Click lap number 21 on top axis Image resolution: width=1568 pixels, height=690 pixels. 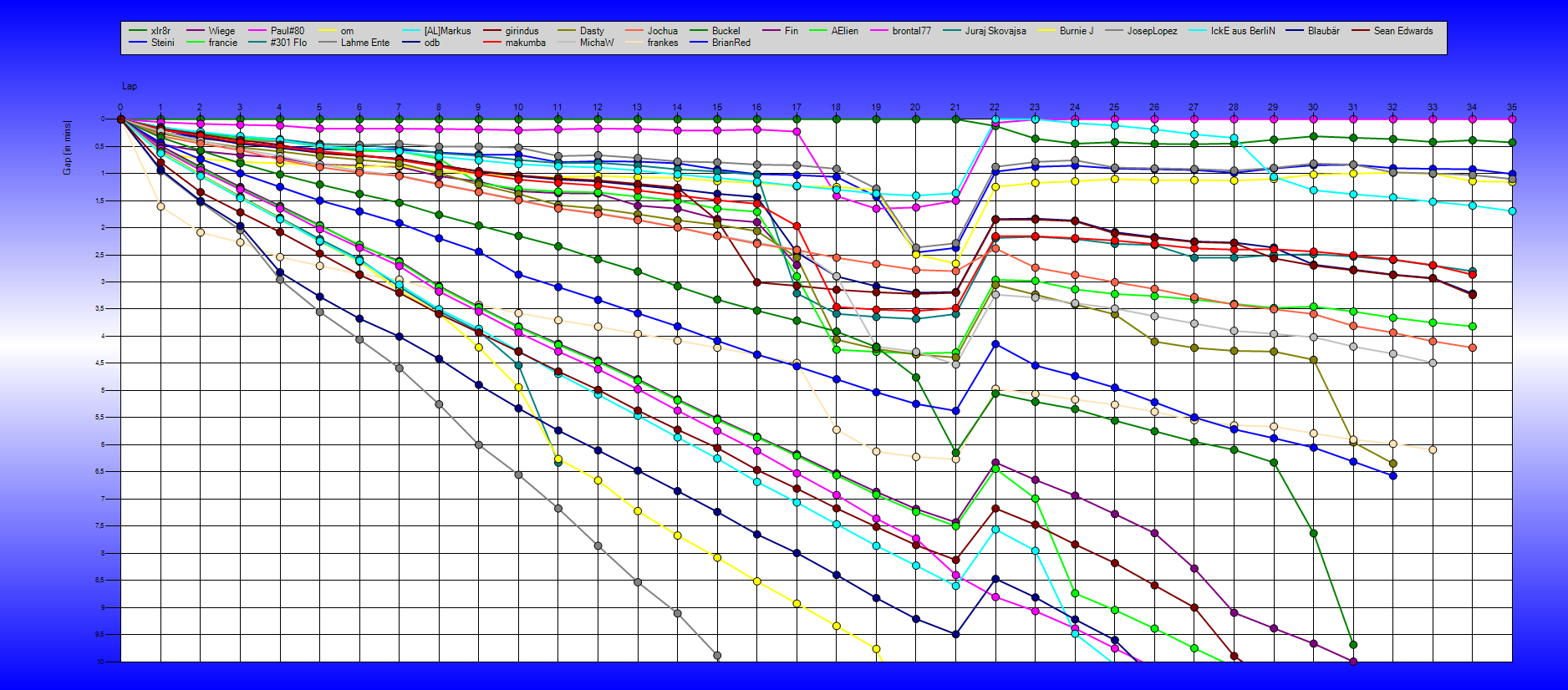click(955, 107)
